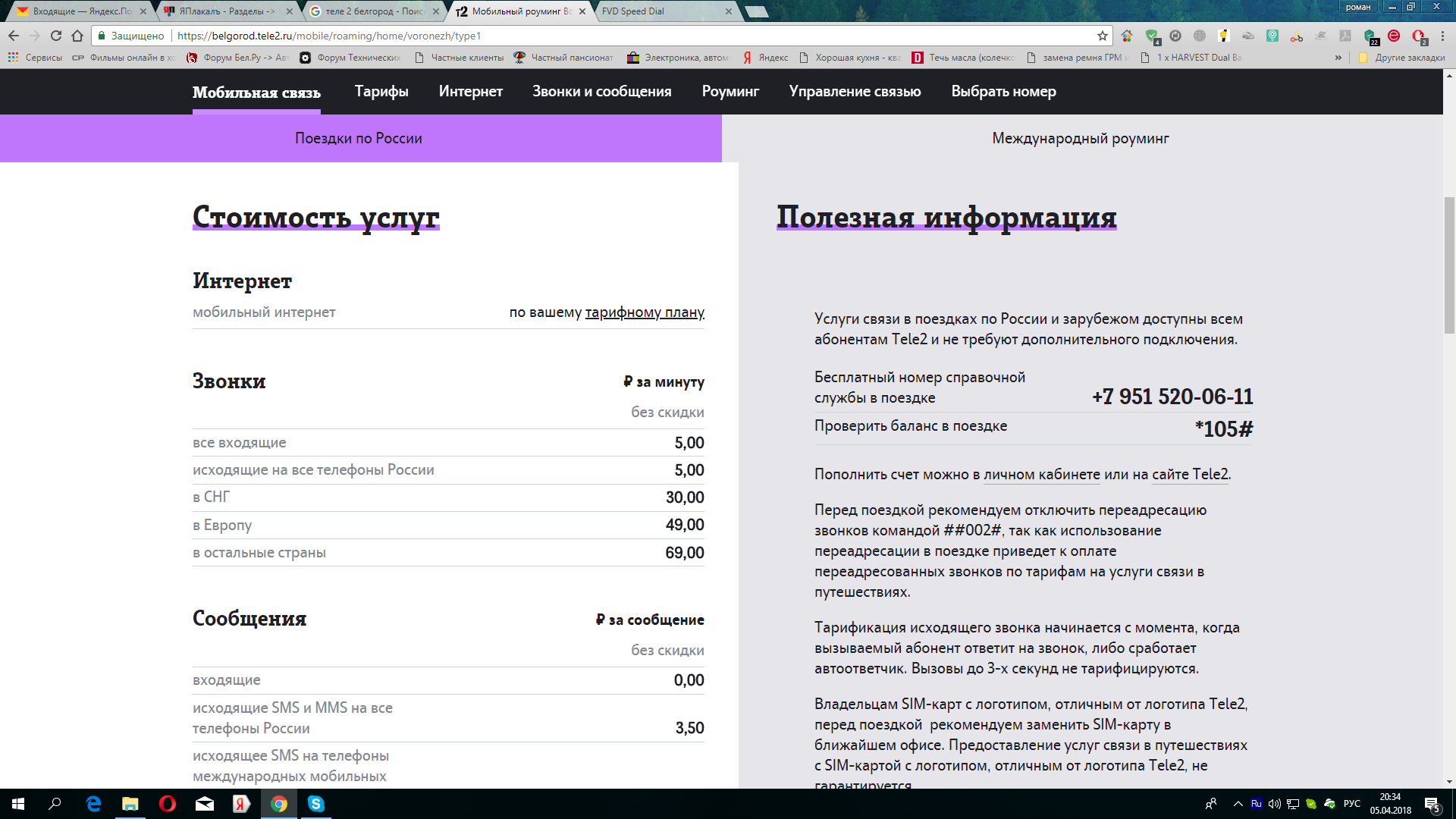The image size is (1456, 819).
Task: Click the Windows search magnifier icon
Action: coord(55,804)
